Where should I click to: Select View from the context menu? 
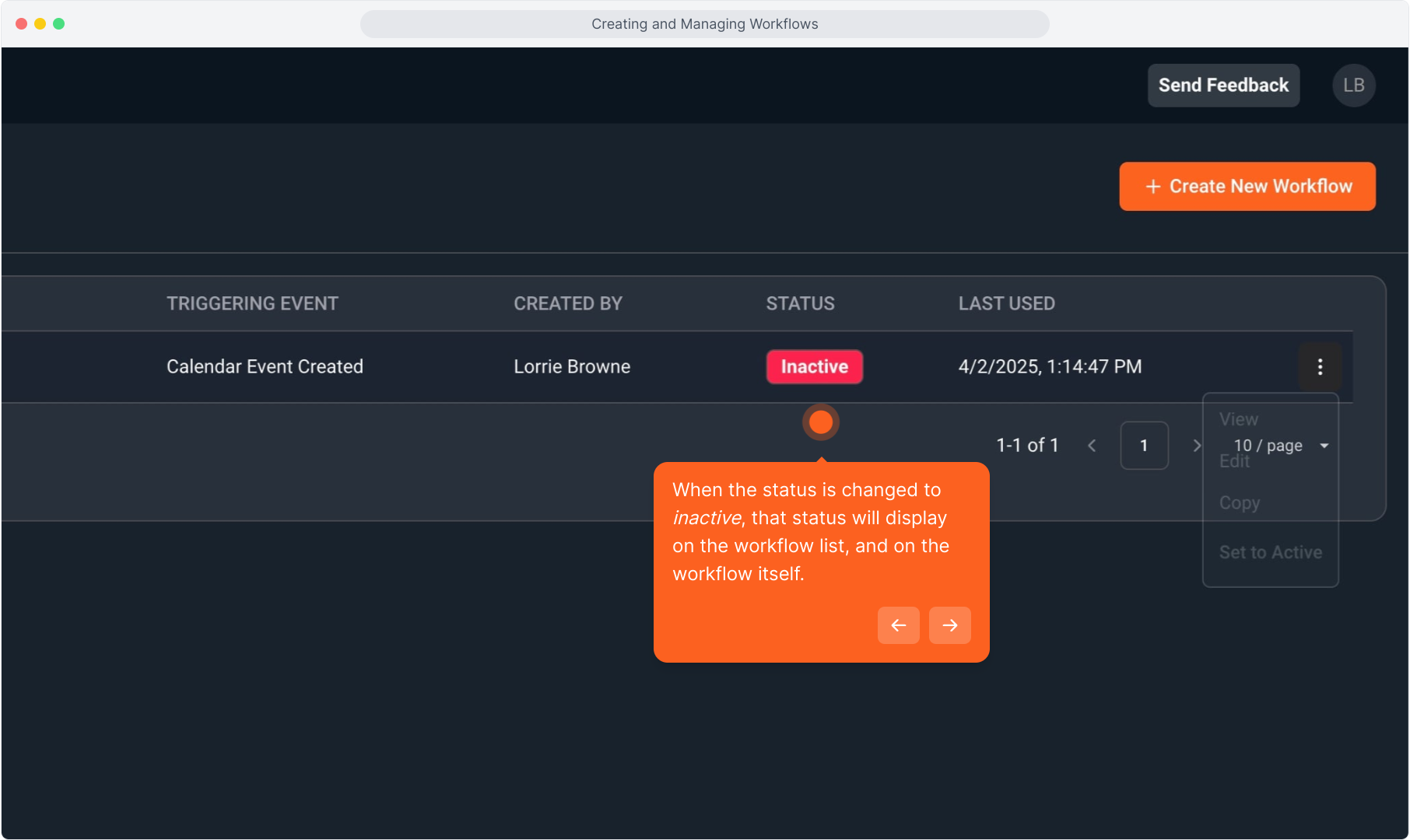pyautogui.click(x=1238, y=419)
